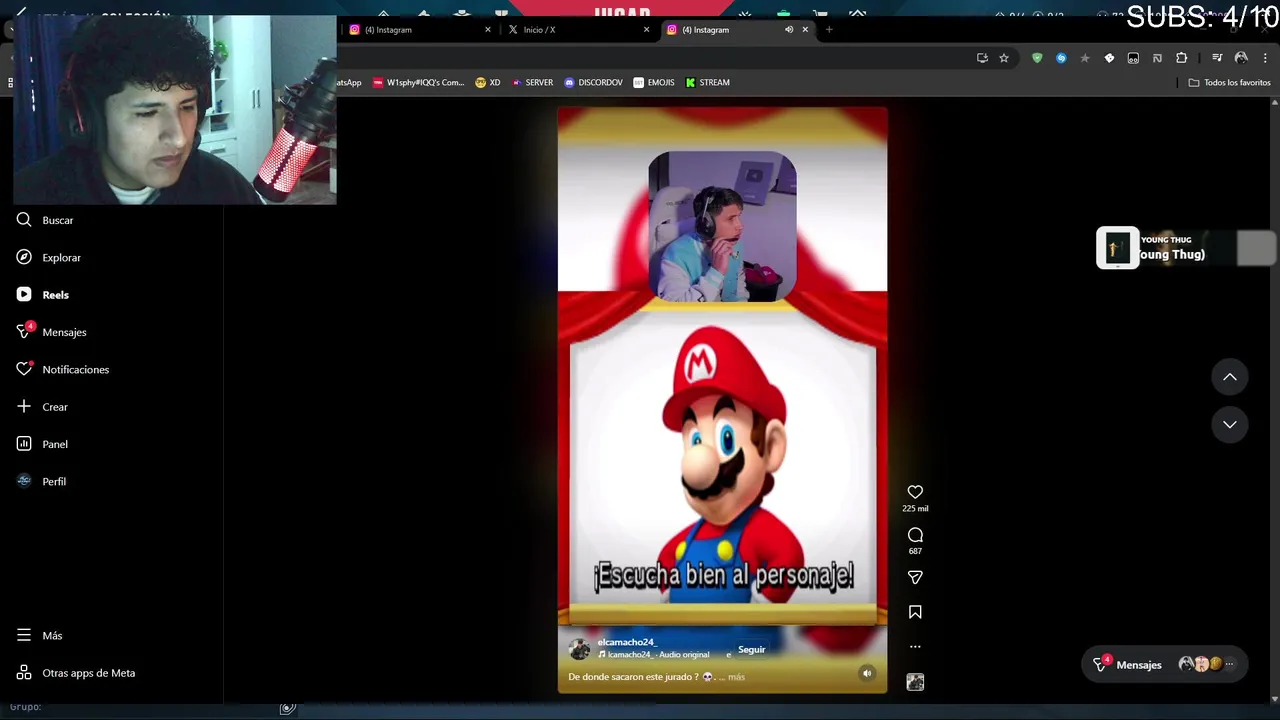Screen dimensions: 1280x720
Task: Open the reel audio thumbnail
Action: (915, 682)
